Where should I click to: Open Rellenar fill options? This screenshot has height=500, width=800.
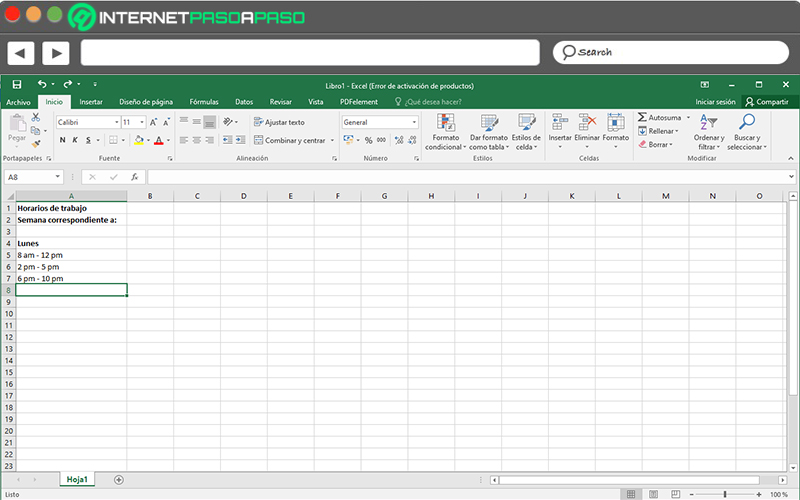(x=658, y=131)
